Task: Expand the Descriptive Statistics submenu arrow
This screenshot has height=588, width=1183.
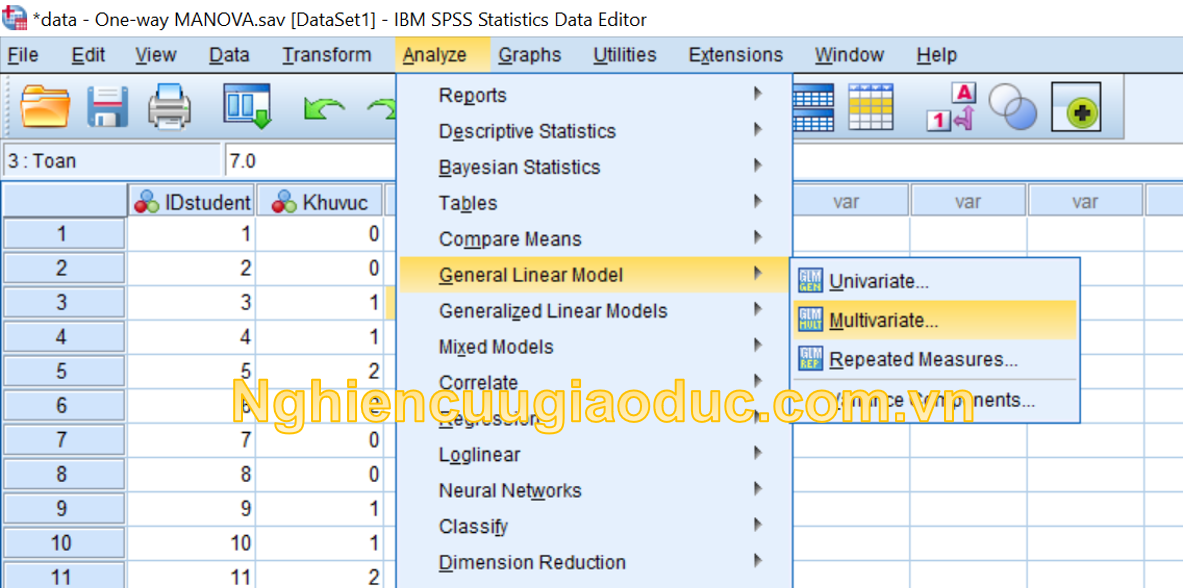Action: [758, 130]
